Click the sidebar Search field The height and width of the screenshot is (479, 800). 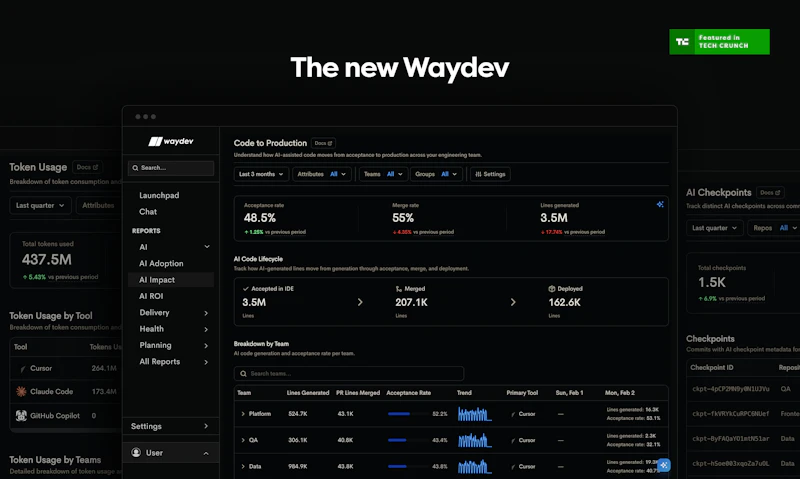tap(171, 168)
